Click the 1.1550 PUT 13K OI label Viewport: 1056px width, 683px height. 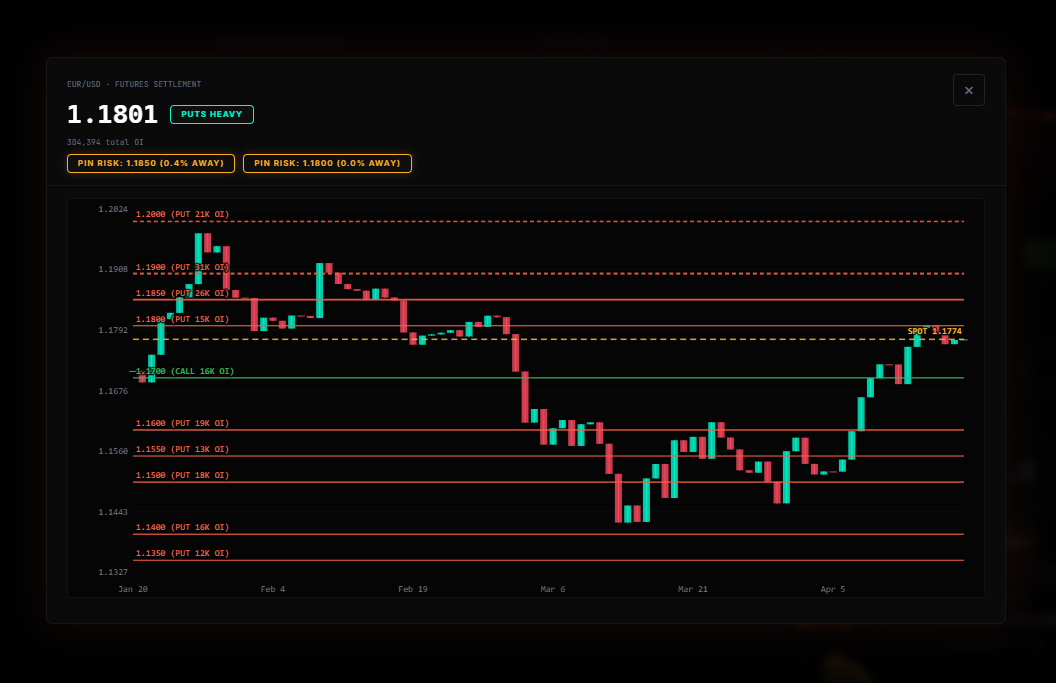coord(182,449)
